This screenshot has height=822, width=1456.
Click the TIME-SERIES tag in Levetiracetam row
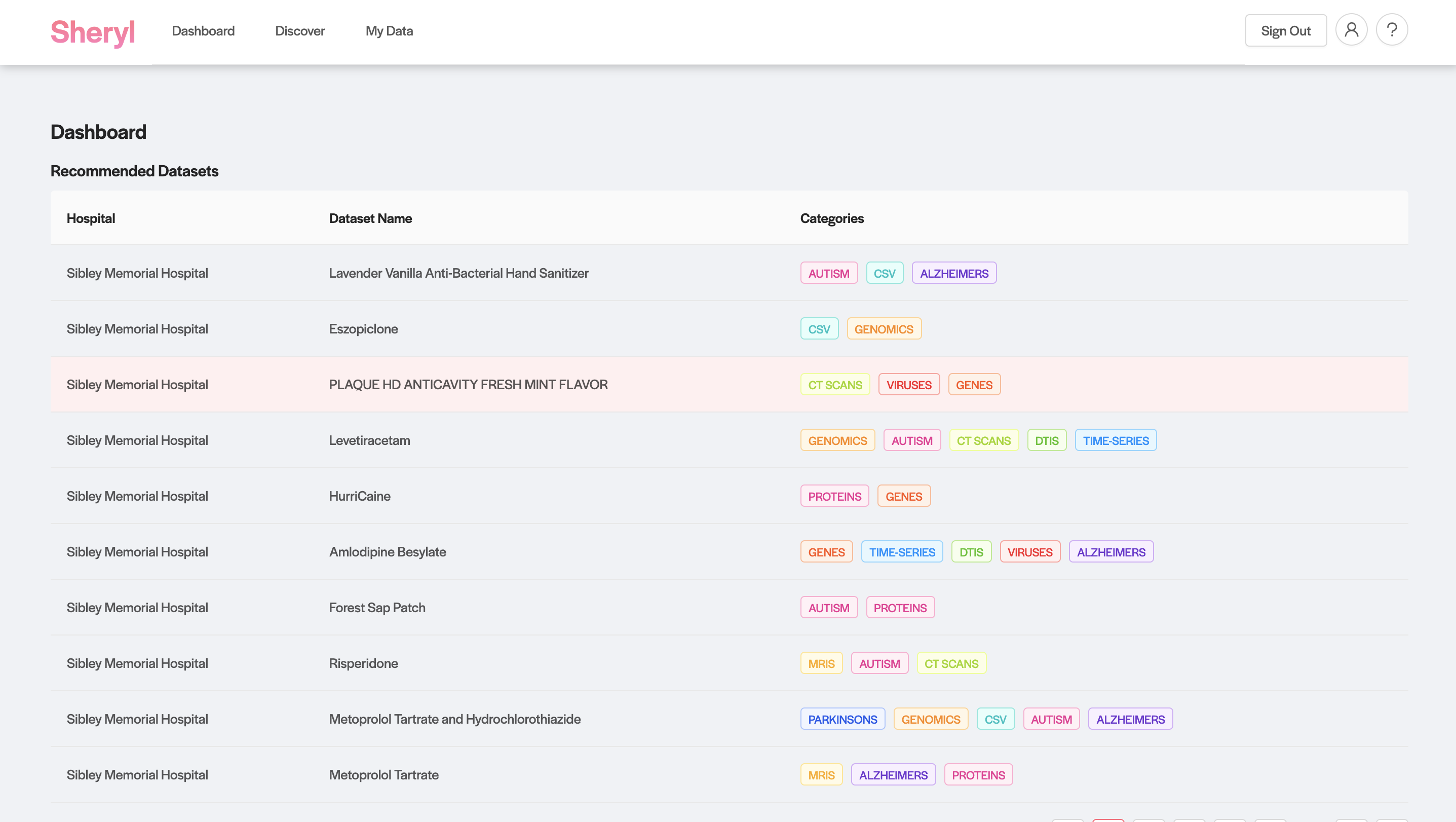coord(1115,440)
